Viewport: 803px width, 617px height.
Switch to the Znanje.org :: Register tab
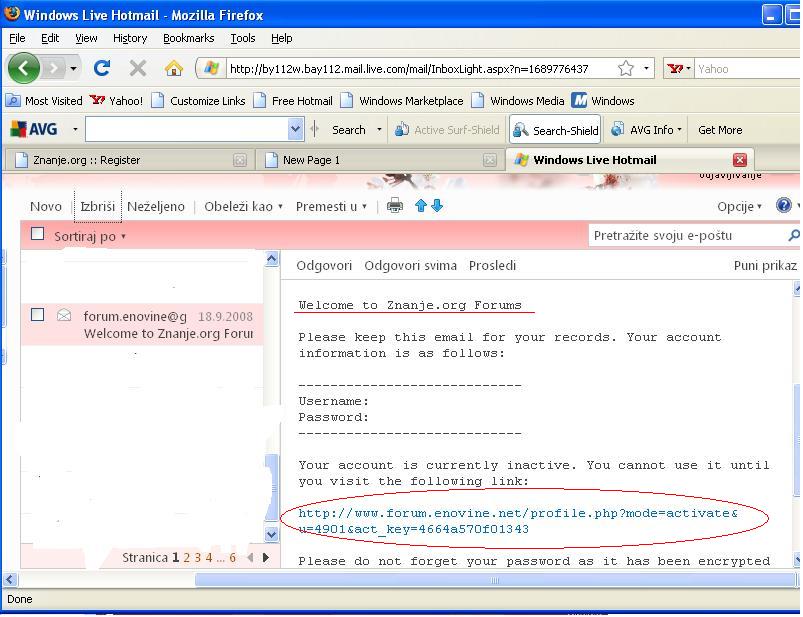pyautogui.click(x=86, y=160)
